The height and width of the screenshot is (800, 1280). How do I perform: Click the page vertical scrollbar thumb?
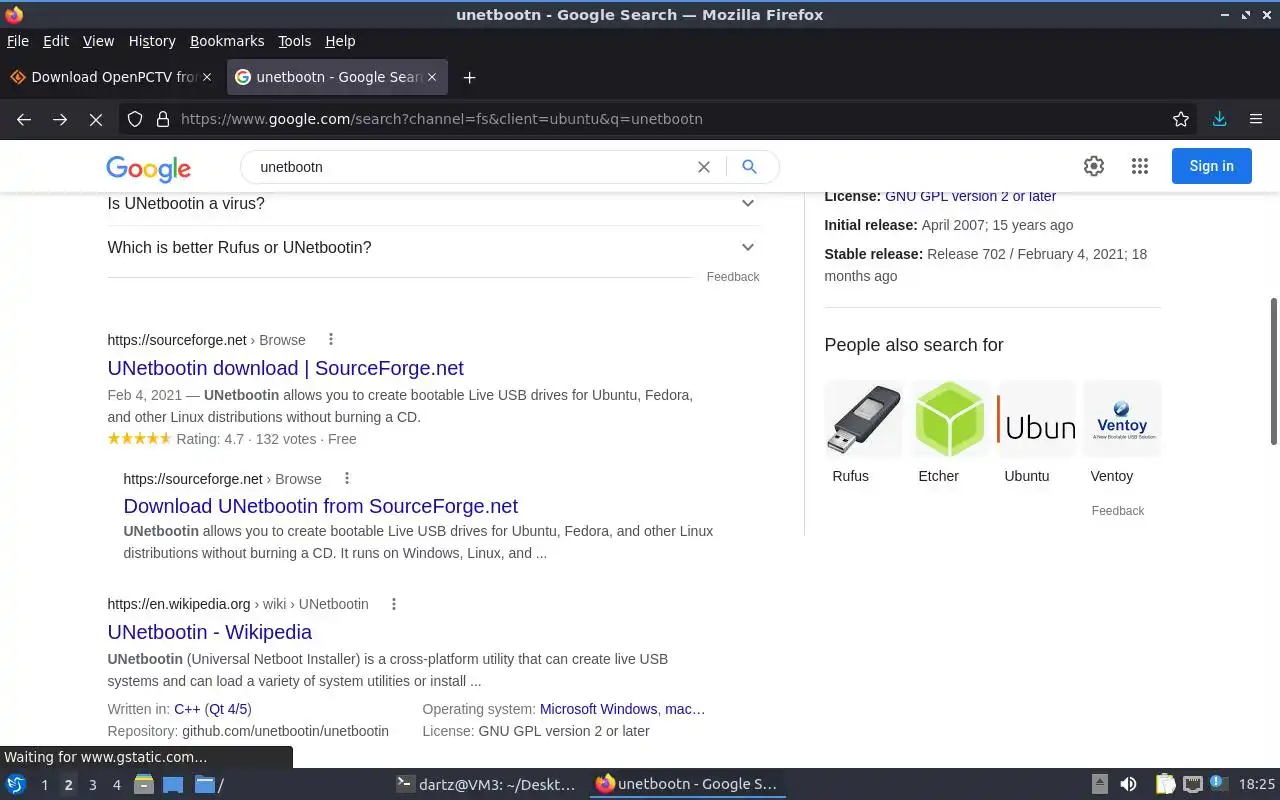tap(1274, 371)
